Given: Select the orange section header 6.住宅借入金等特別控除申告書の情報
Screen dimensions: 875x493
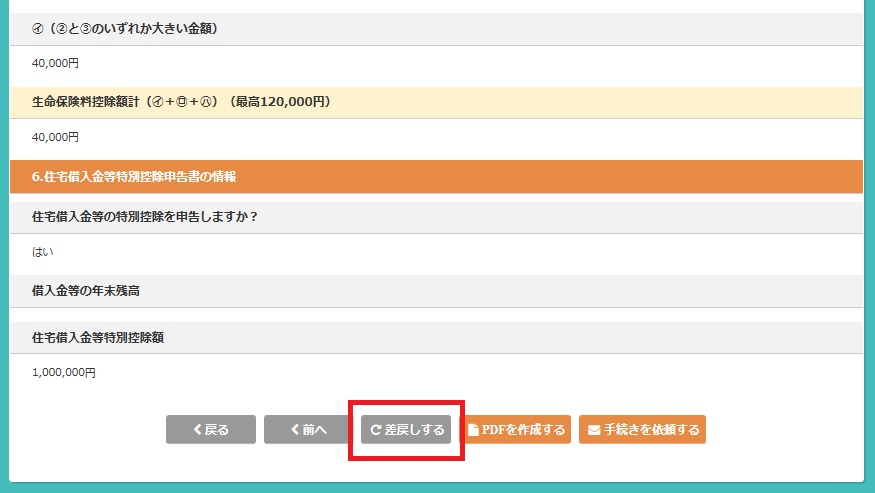Looking at the screenshot, I should (134, 177).
